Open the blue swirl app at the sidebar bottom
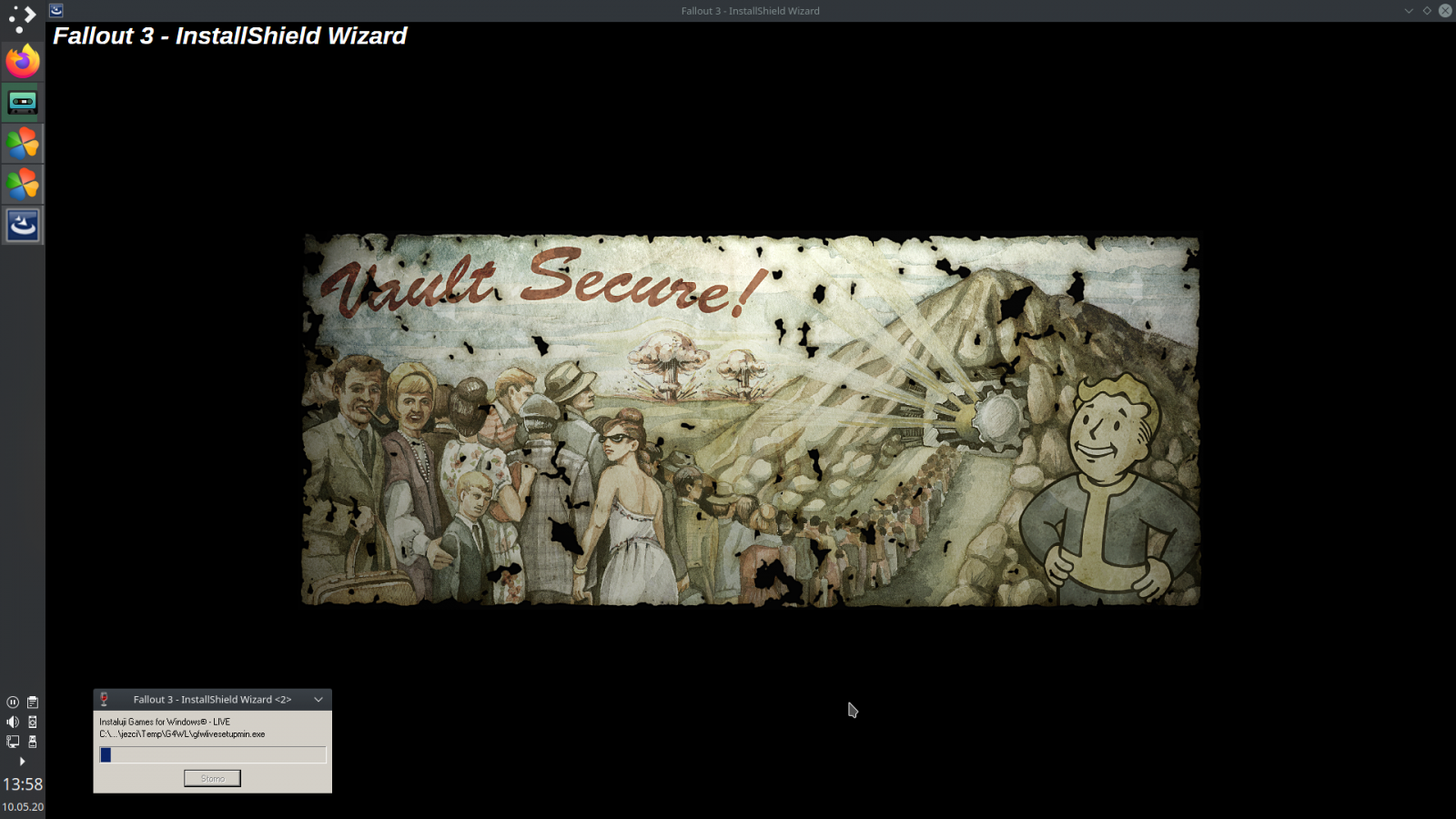 pos(21,225)
